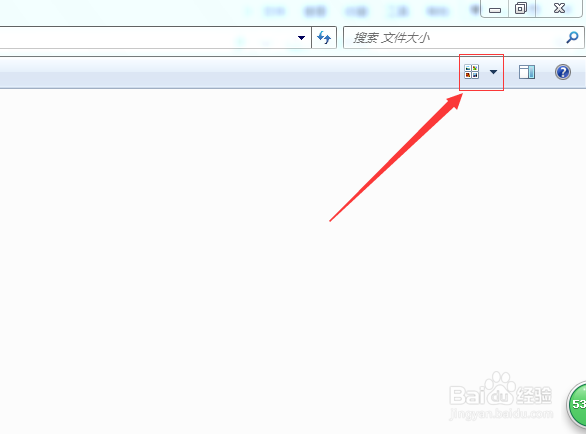
Task: Open help with the question mark icon
Action: click(x=562, y=72)
